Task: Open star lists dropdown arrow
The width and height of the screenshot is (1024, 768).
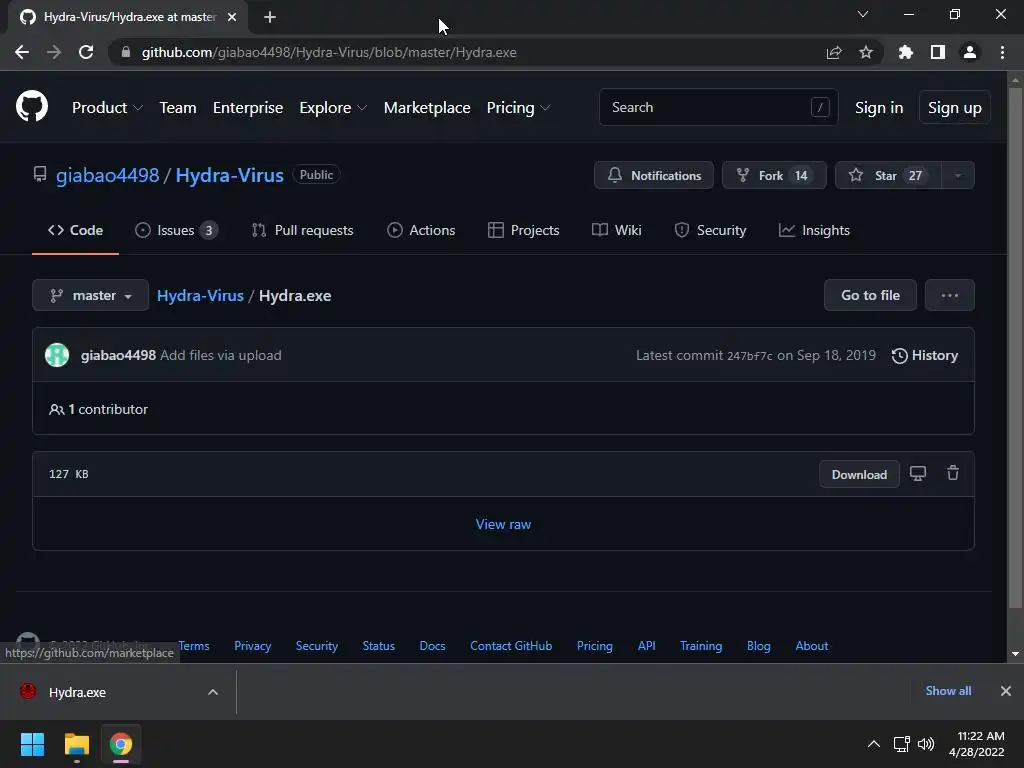Action: [958, 175]
